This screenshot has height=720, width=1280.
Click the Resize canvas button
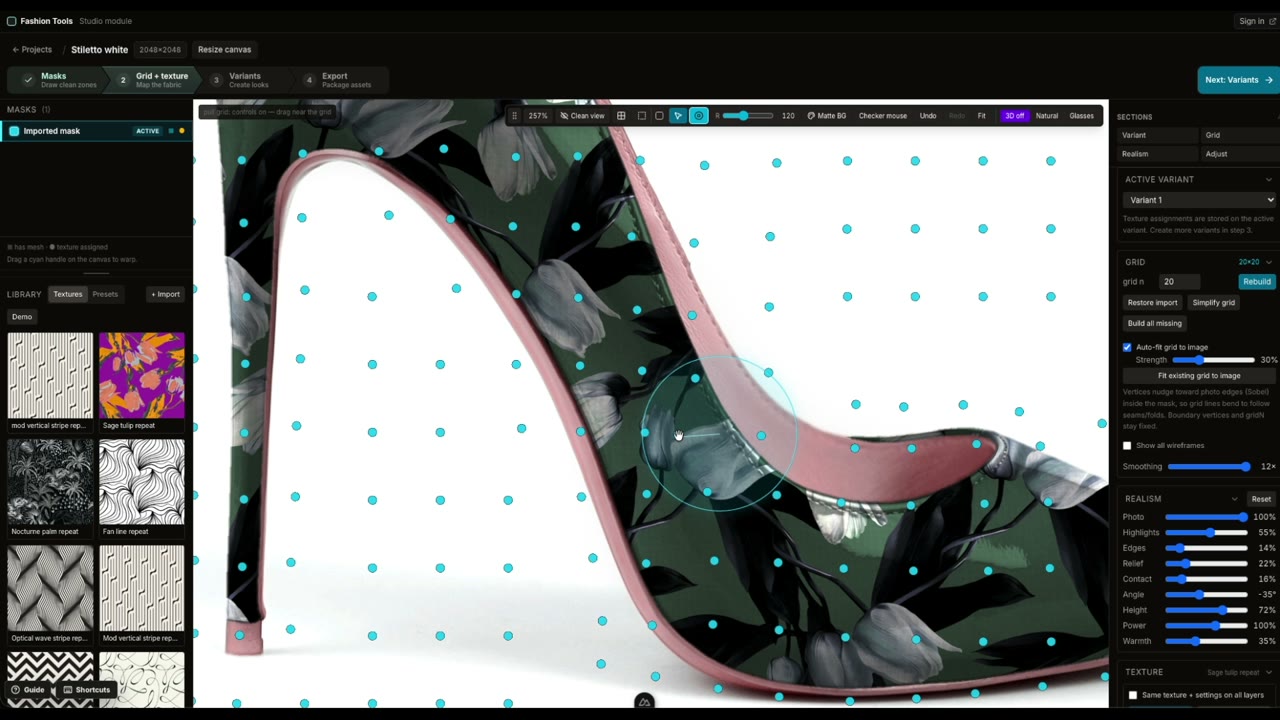[x=224, y=50]
